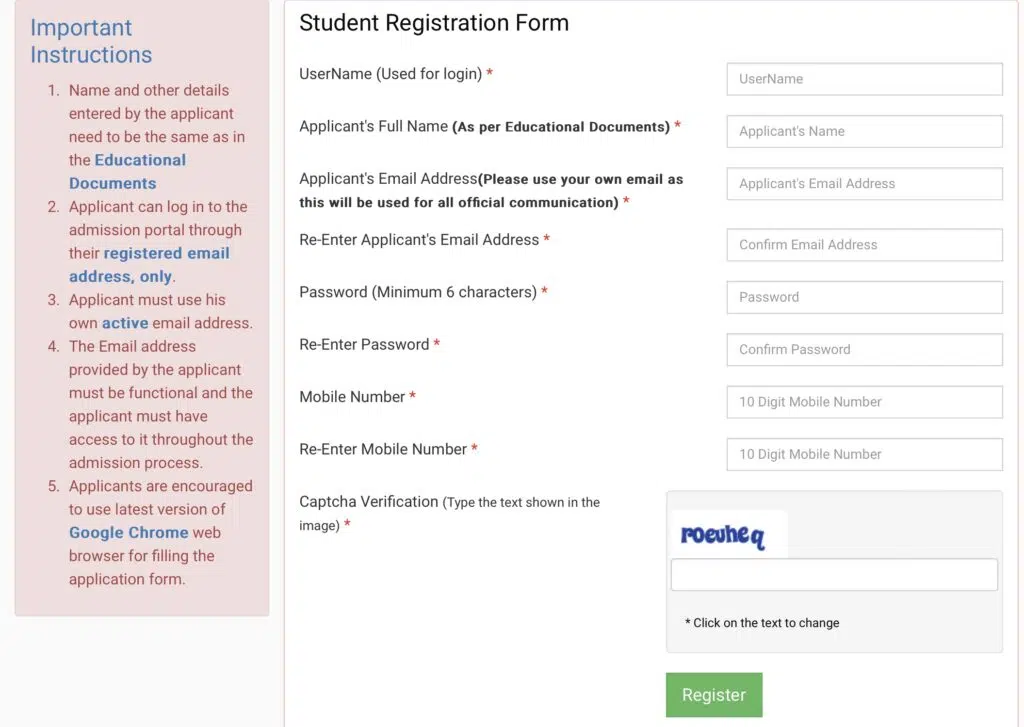Refresh the captcha by clicking its image
The height and width of the screenshot is (727, 1024).
click(724, 536)
